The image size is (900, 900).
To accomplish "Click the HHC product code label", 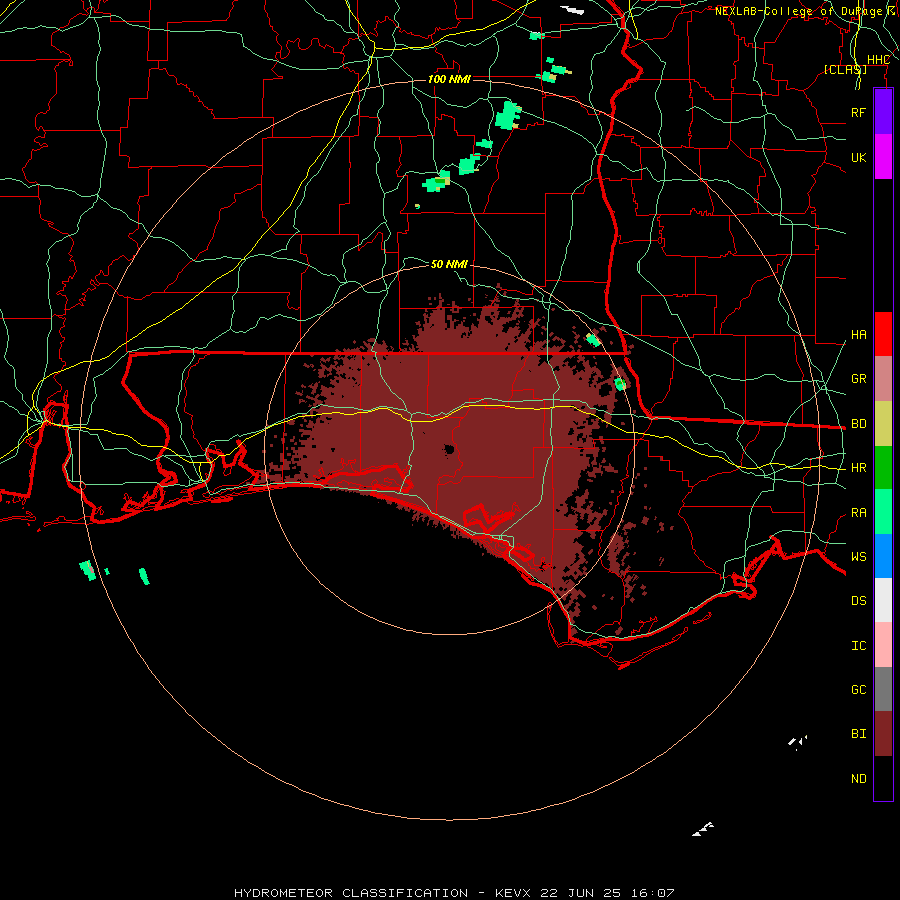I will pyautogui.click(x=879, y=60).
